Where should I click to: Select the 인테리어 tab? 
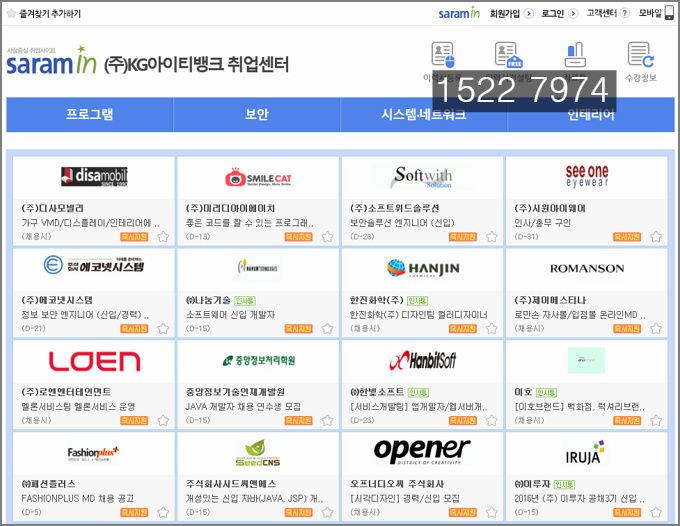(x=591, y=114)
